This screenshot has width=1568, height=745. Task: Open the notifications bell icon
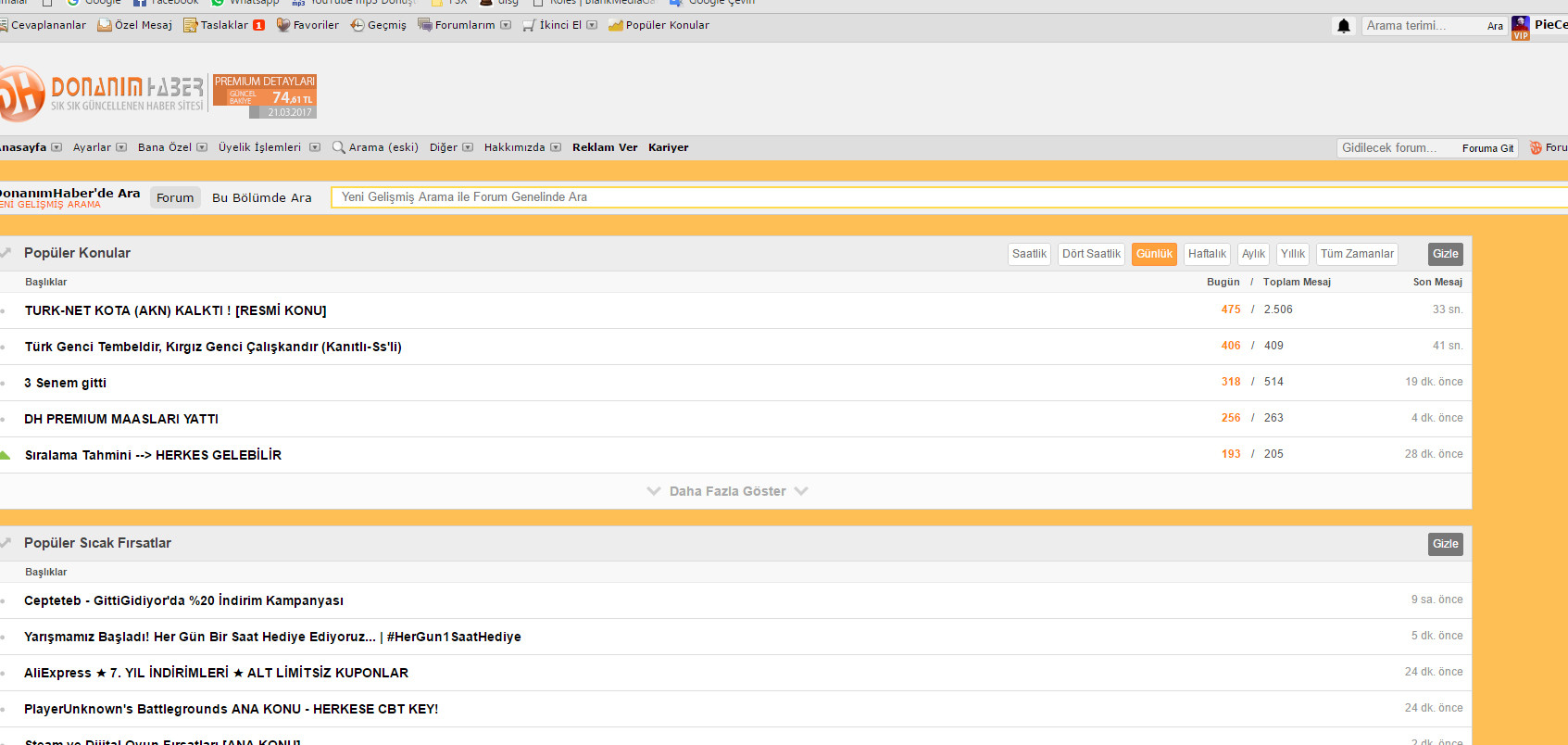(x=1344, y=26)
